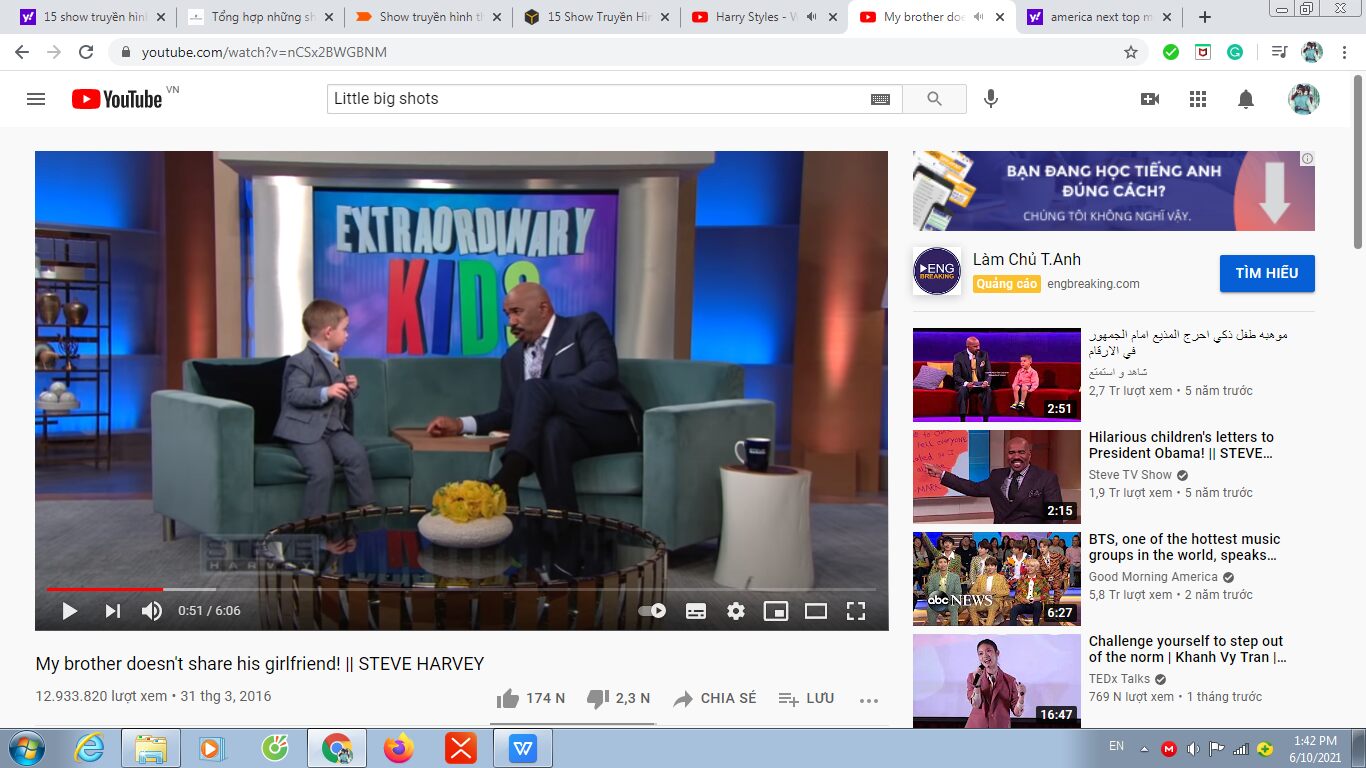Open Chrome three-dot menu
This screenshot has height=768, width=1366.
pos(1345,52)
